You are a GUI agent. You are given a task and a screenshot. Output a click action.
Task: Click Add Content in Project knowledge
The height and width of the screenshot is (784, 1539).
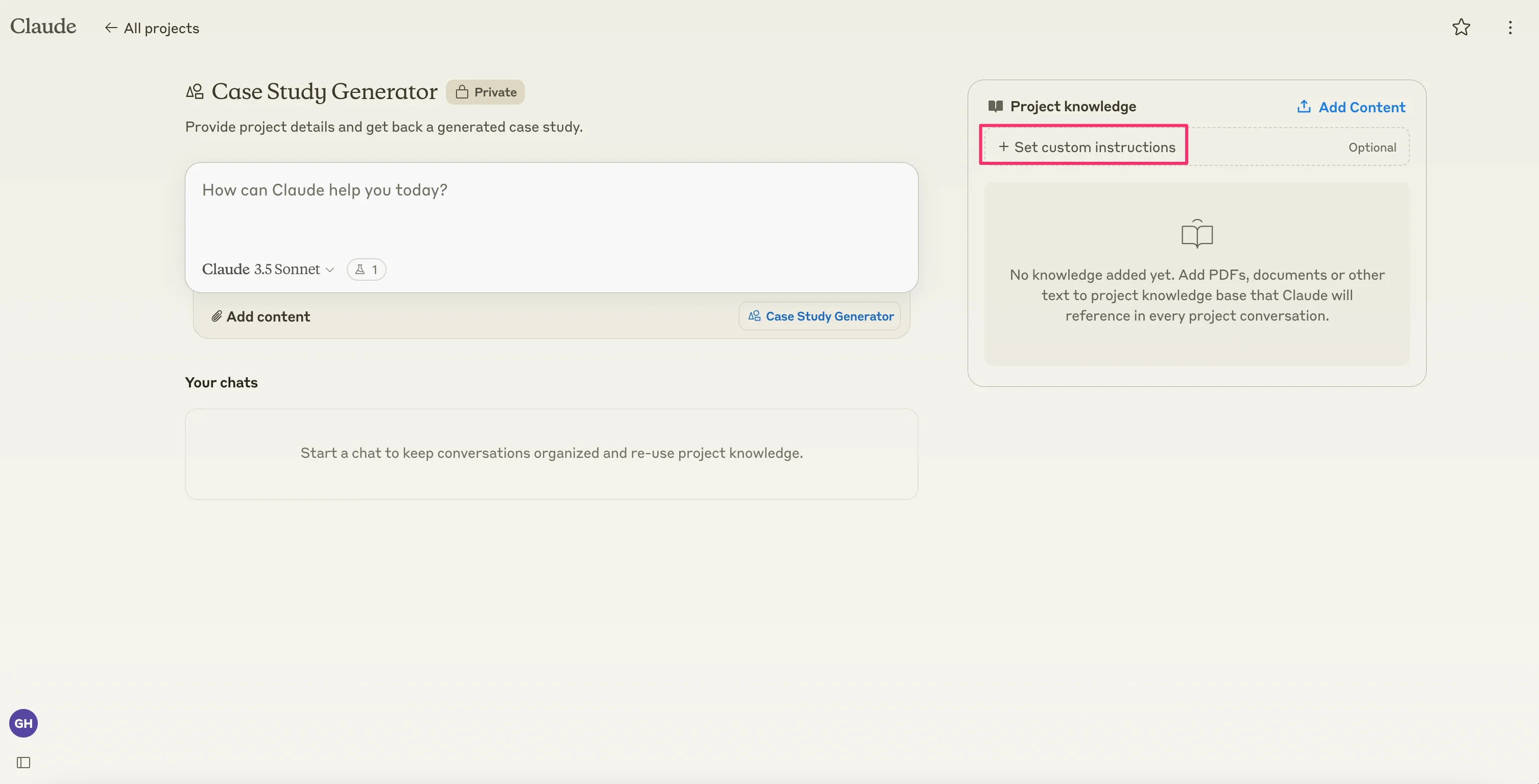[x=1362, y=108]
